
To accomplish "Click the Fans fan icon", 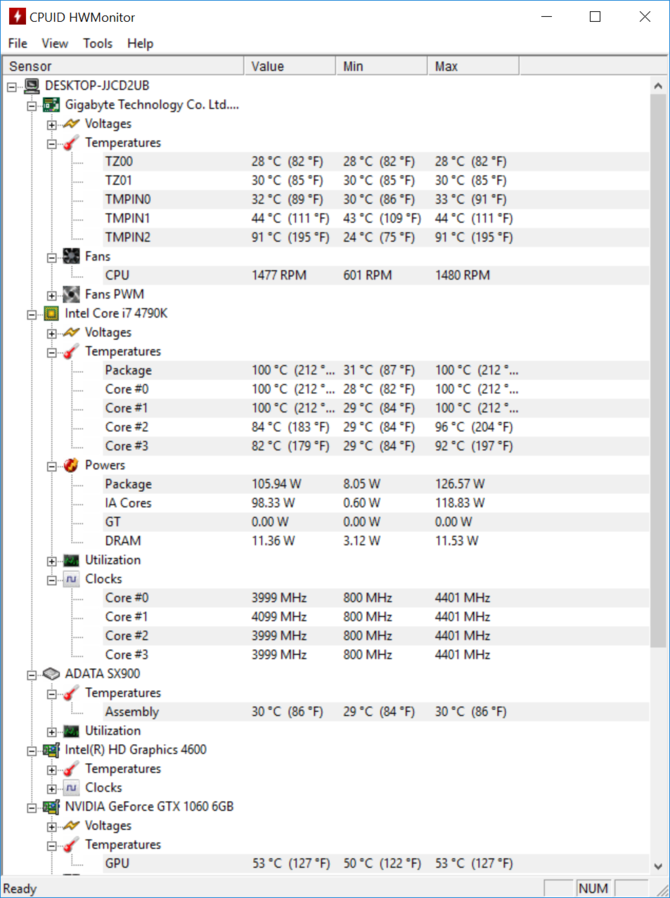I will [71, 256].
